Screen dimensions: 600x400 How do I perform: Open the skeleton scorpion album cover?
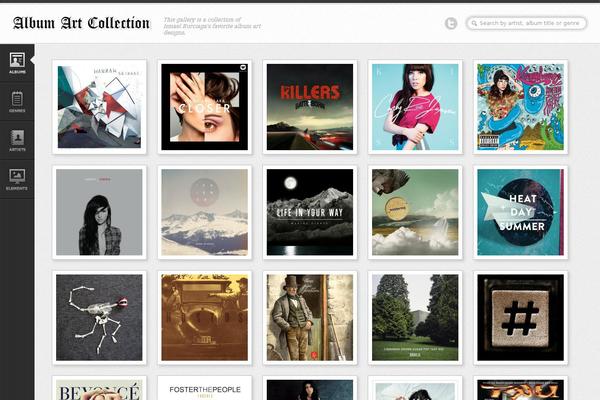pyautogui.click(x=99, y=318)
